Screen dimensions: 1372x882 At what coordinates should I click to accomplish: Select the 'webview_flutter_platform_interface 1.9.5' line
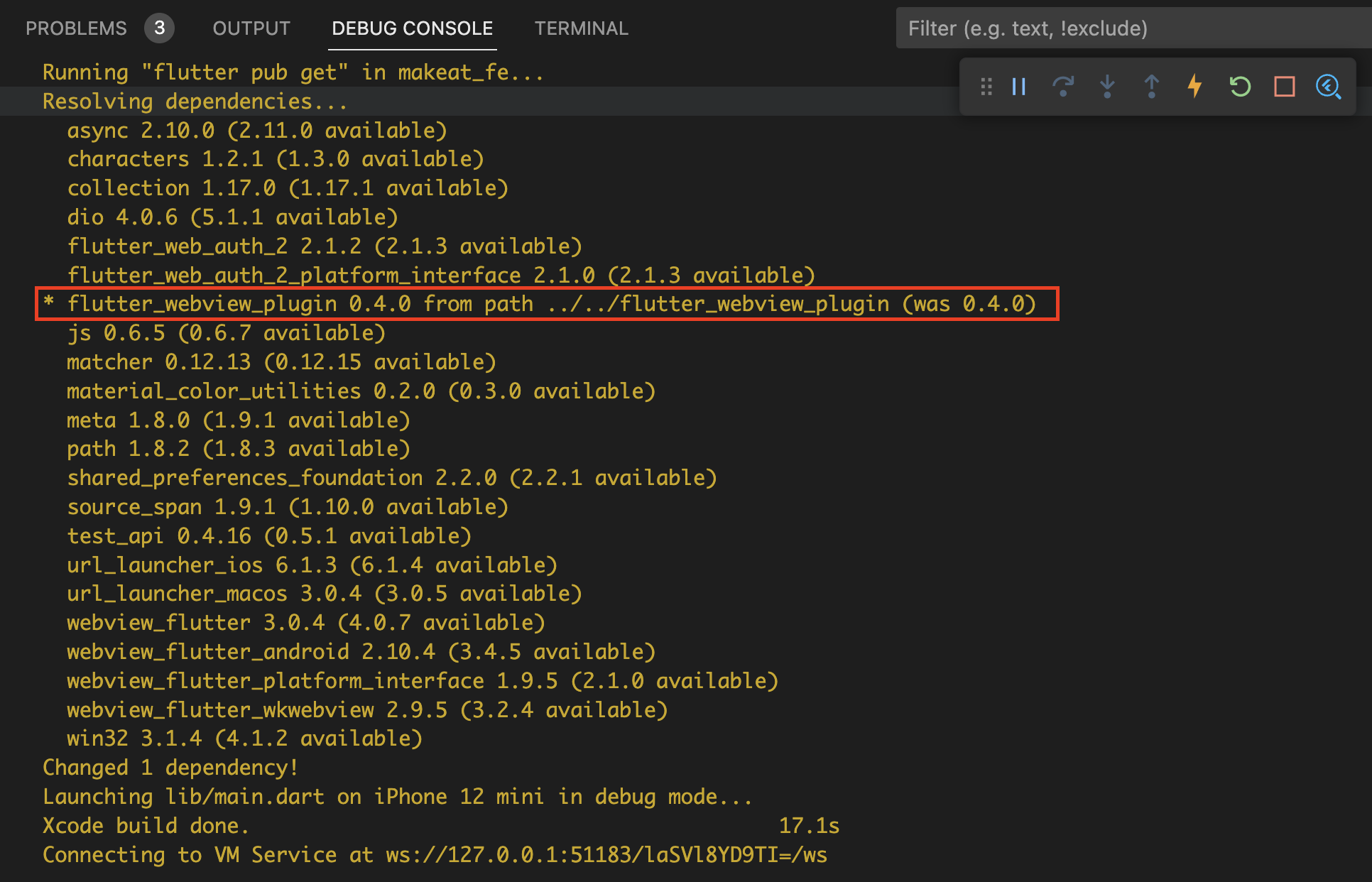tap(423, 681)
